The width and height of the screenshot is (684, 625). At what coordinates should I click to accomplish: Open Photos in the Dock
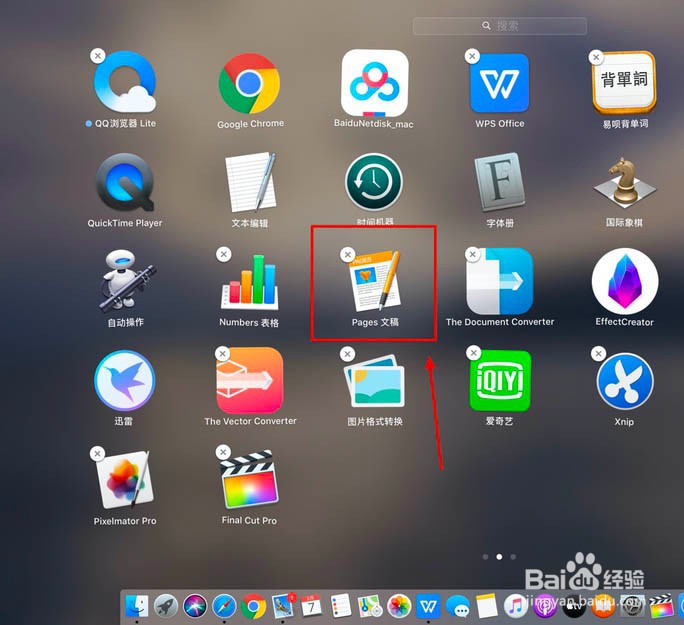[x=399, y=606]
